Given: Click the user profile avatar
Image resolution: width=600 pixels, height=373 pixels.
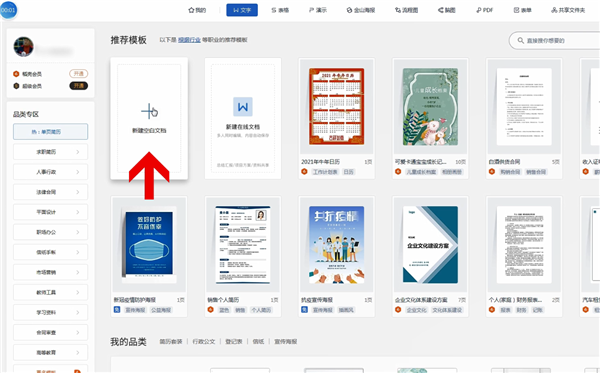Looking at the screenshot, I should click(23, 47).
